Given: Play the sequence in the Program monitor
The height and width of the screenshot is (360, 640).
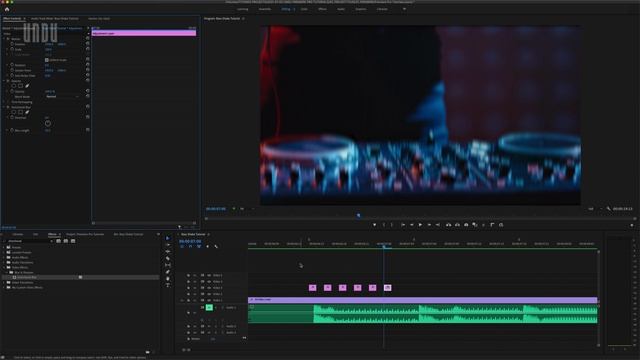Looking at the screenshot, I should click(420, 225).
